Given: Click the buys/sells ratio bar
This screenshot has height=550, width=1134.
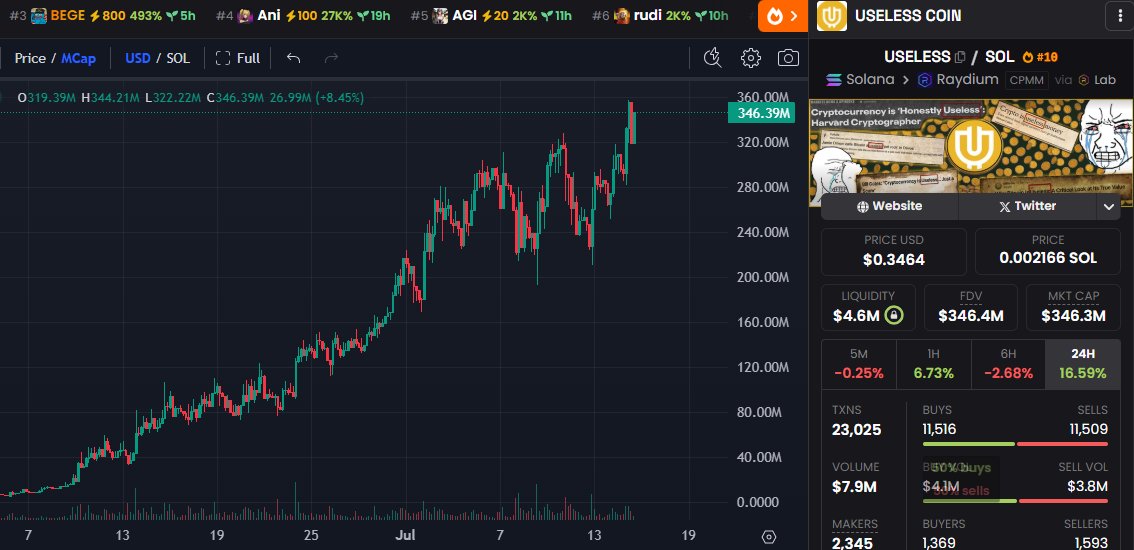Looking at the screenshot, I should [1015, 444].
